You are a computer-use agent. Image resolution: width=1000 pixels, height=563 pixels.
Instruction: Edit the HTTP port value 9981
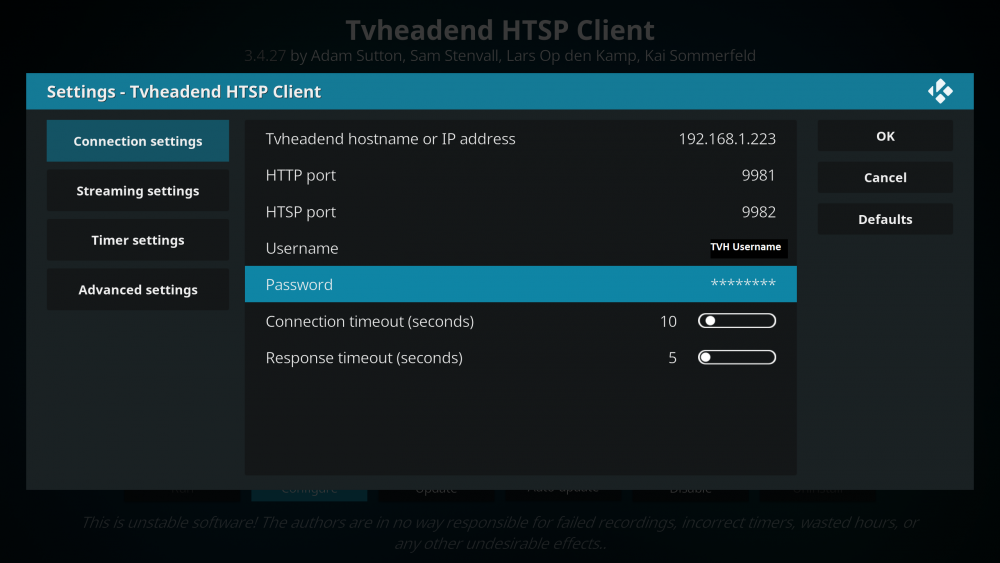pyautogui.click(x=758, y=175)
